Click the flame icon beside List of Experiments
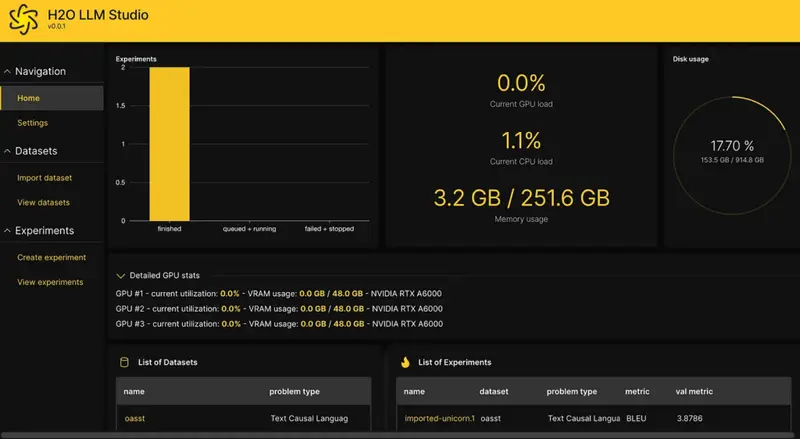 [x=405, y=362]
